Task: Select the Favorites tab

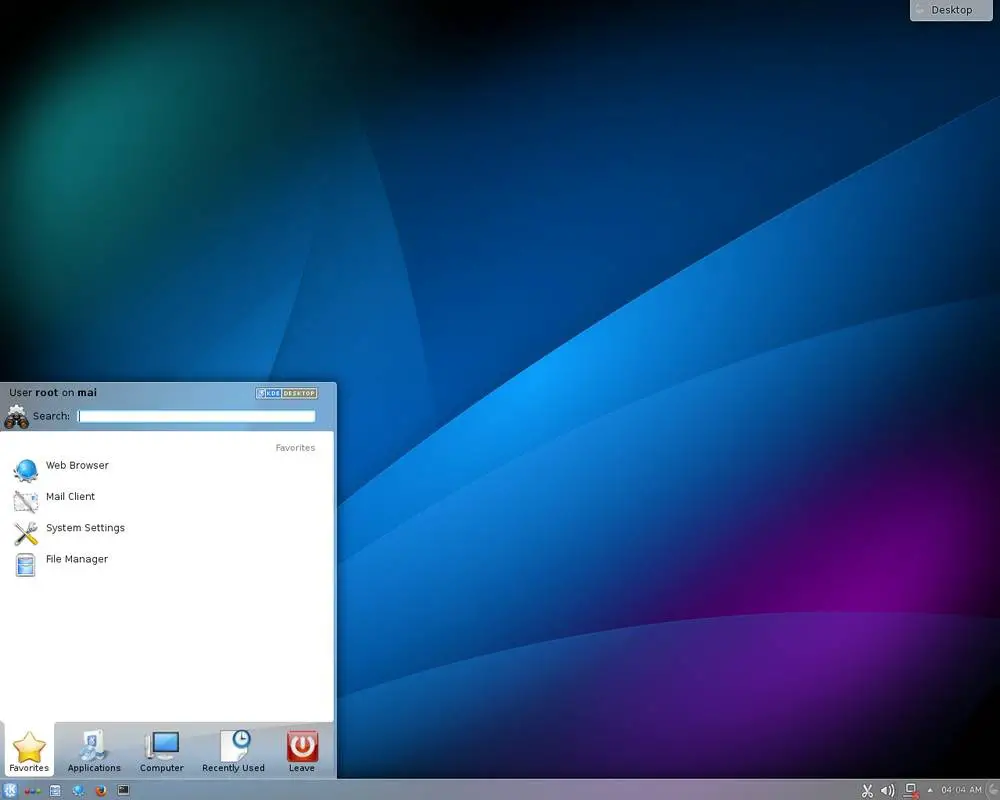Action: pyautogui.click(x=29, y=751)
